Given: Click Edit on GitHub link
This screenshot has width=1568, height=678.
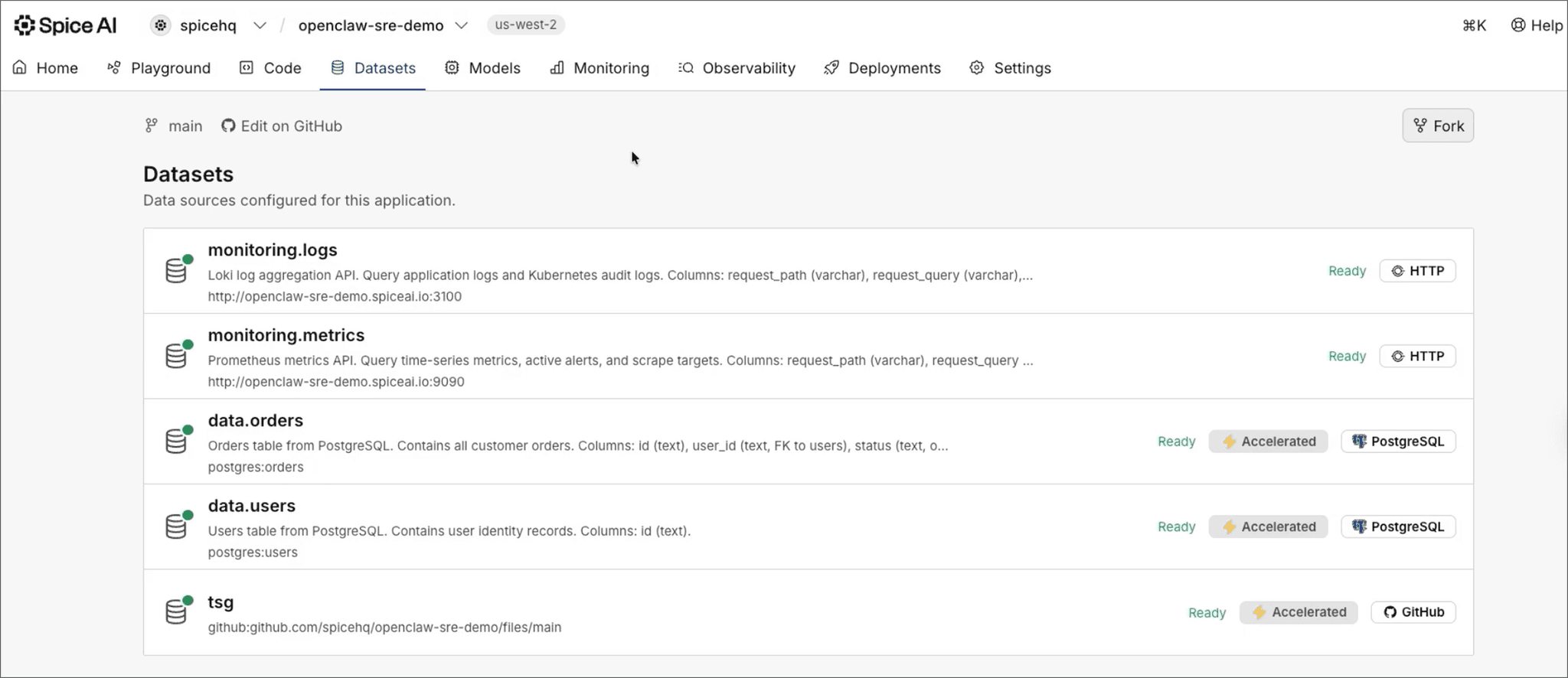Looking at the screenshot, I should tap(282, 126).
